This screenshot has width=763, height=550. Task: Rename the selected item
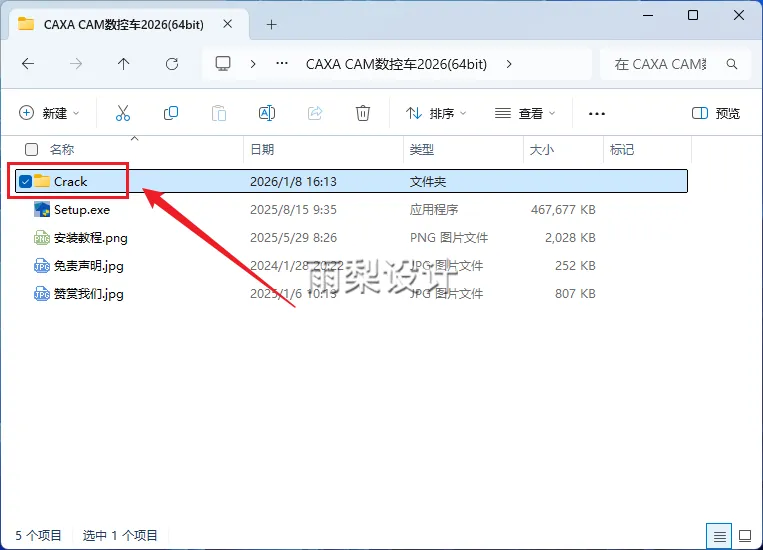point(267,113)
